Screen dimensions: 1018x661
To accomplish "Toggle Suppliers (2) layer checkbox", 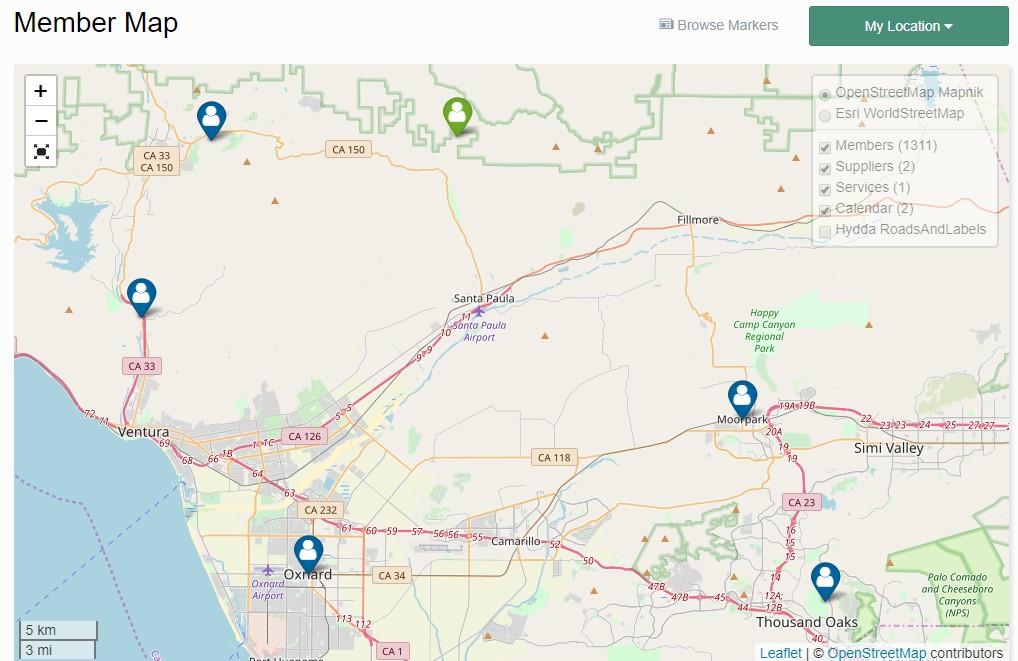I will pos(825,169).
